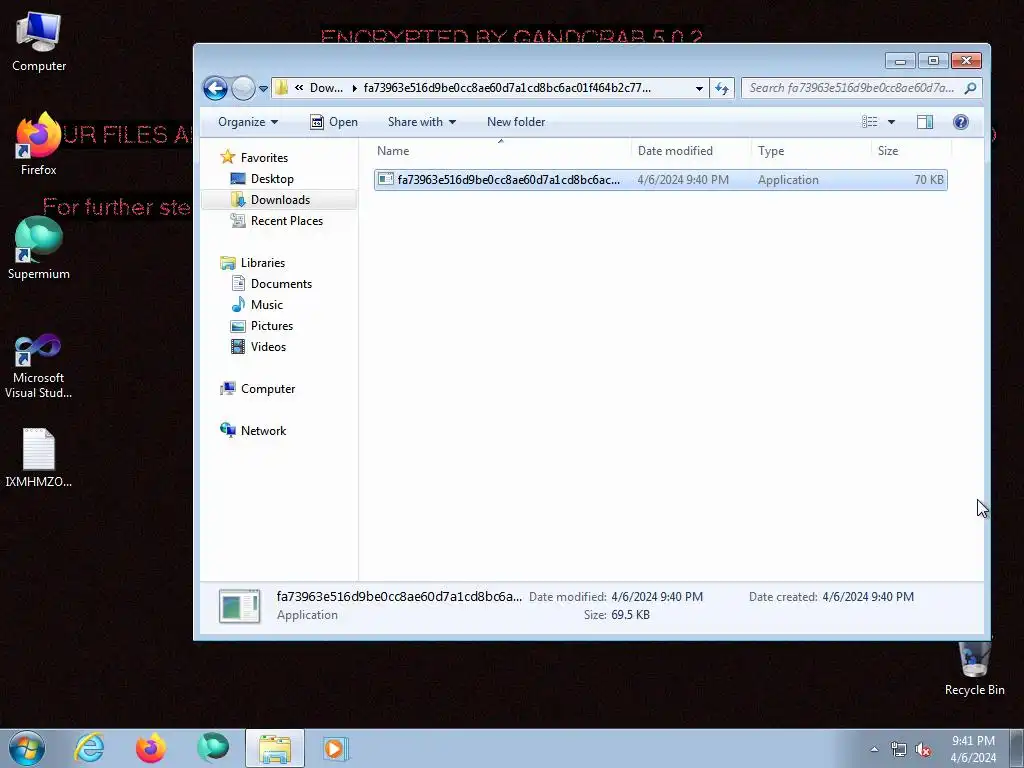Create a New folder from toolbar
This screenshot has width=1024, height=768.
[x=516, y=122]
